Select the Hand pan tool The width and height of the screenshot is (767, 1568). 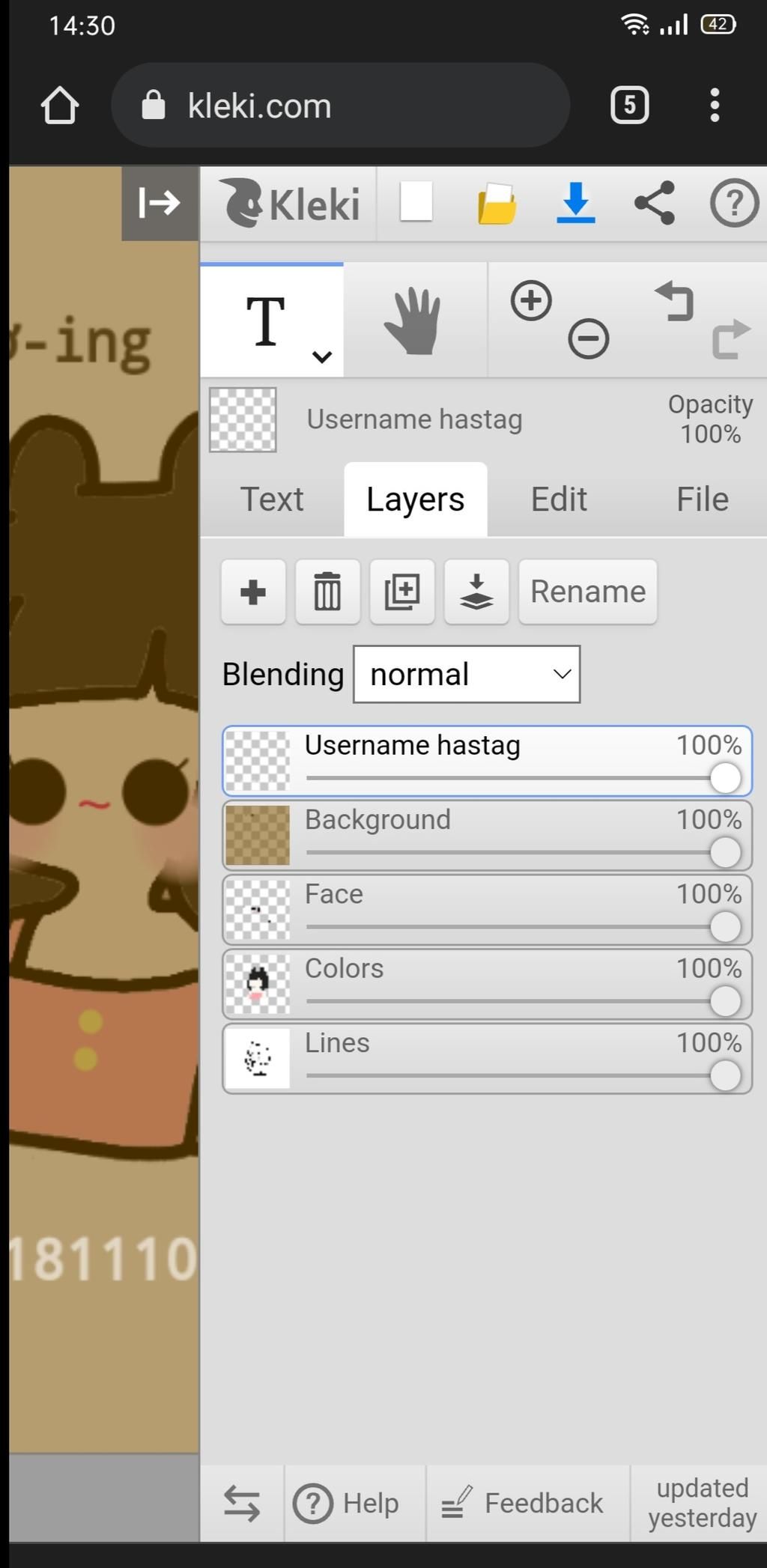pos(414,321)
